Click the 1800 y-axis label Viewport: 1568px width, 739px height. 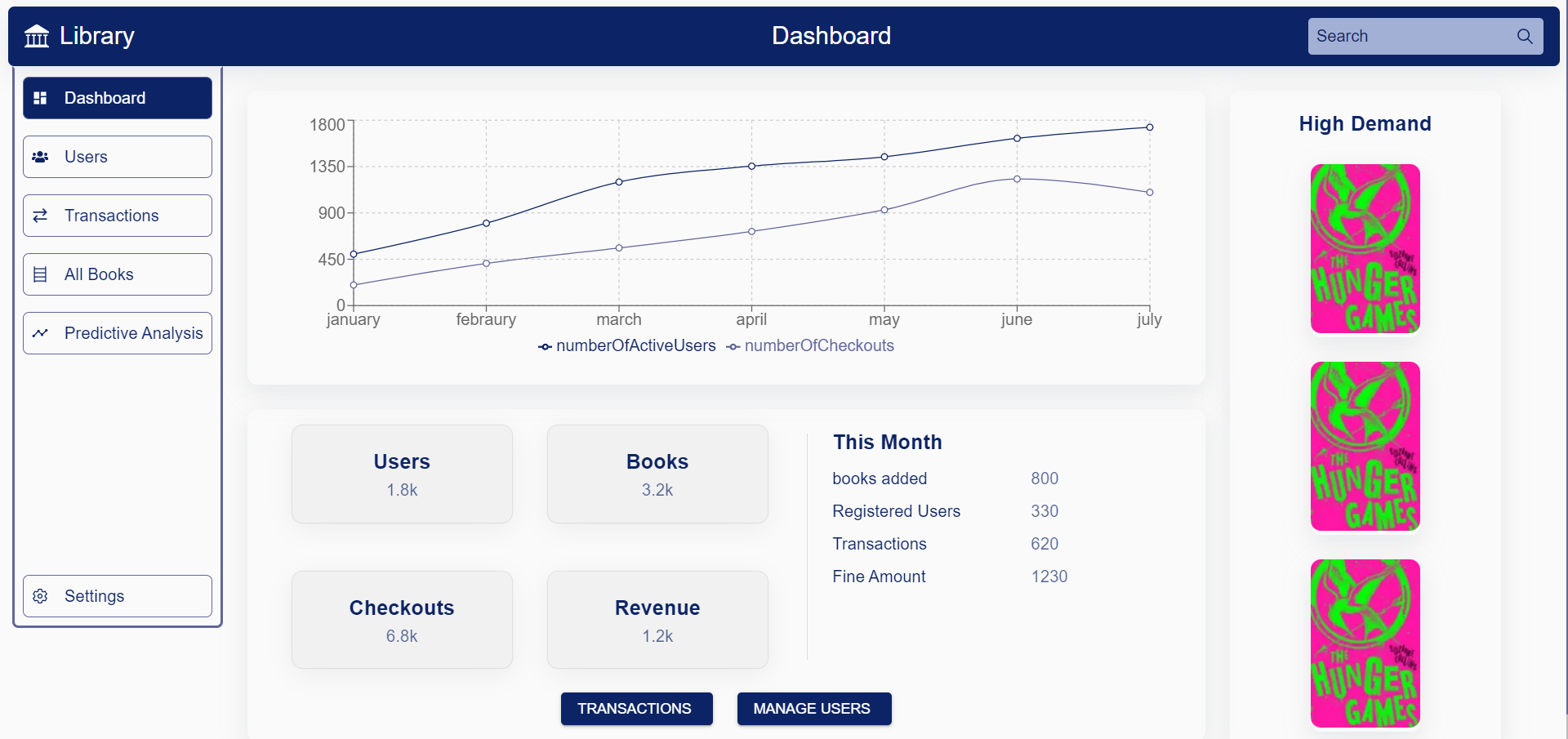click(327, 125)
